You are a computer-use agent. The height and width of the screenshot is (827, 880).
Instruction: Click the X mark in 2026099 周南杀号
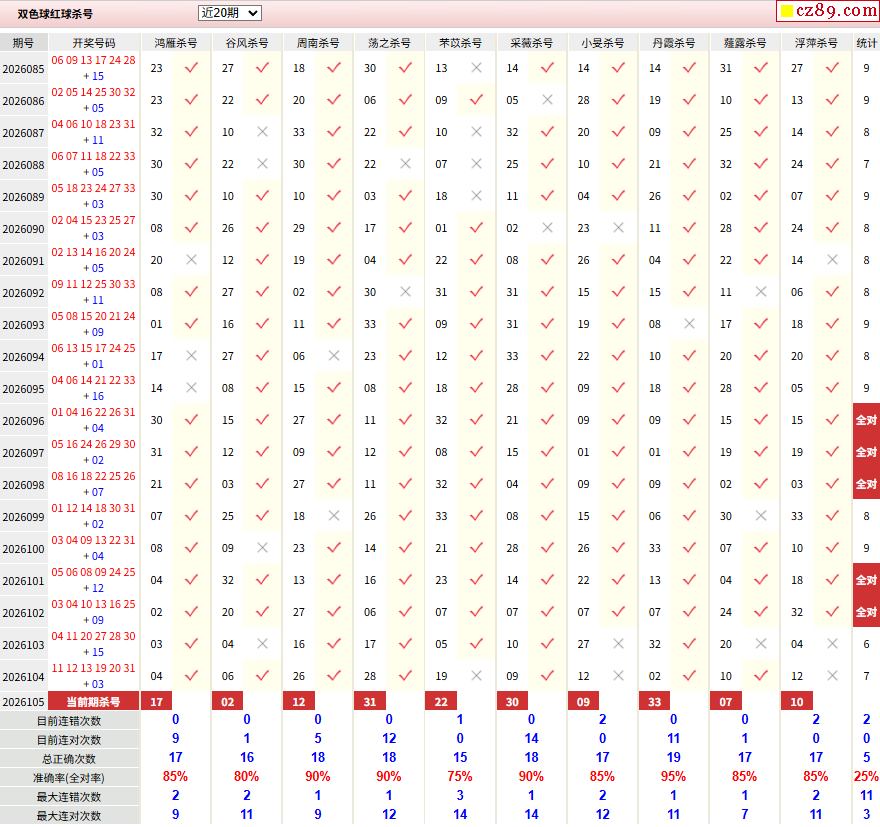334,516
